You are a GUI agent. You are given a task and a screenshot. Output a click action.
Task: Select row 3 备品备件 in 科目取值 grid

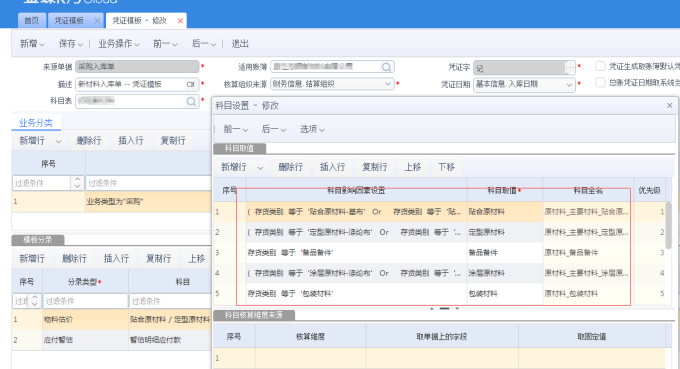pos(439,252)
